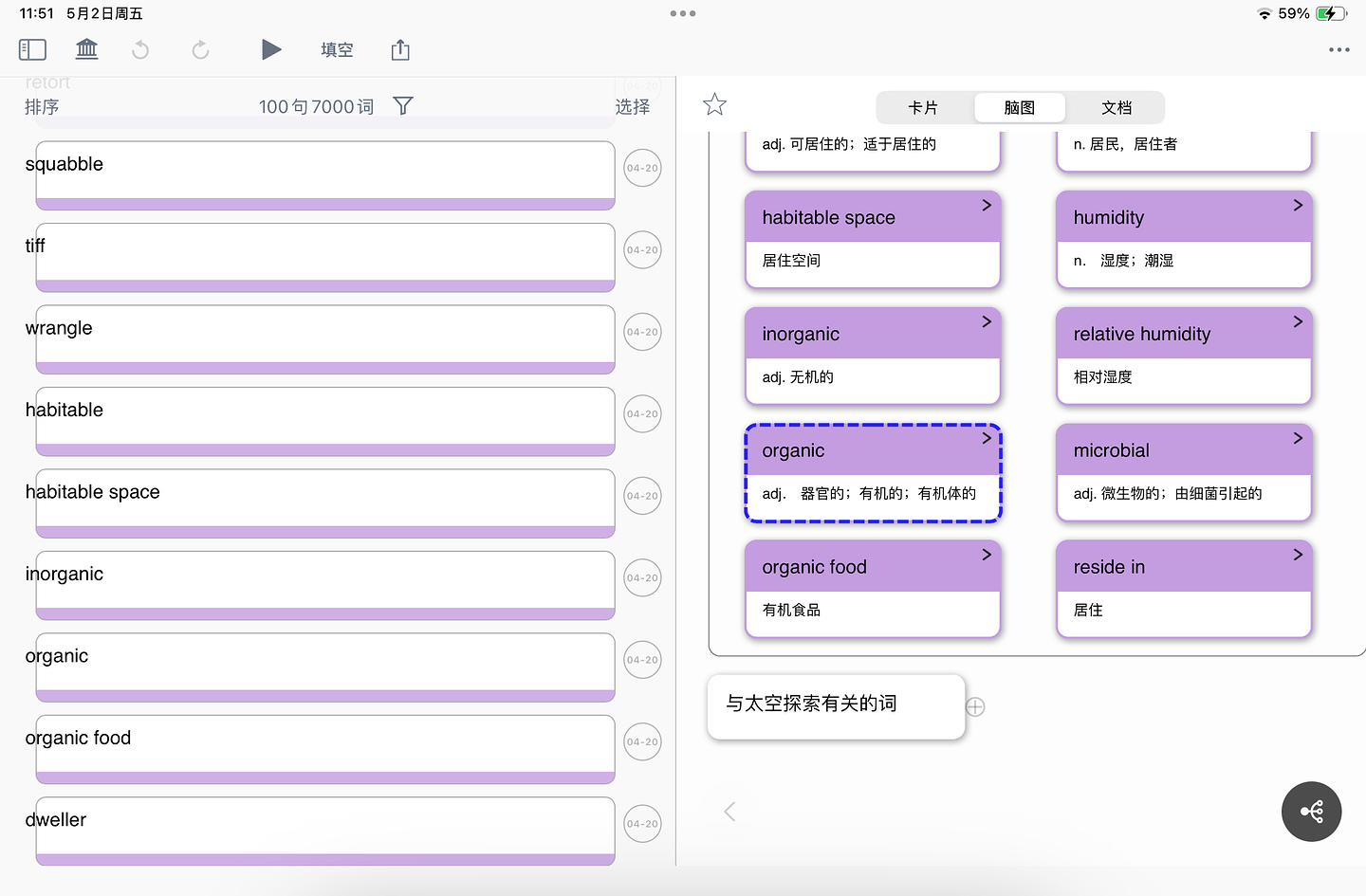Add node with the plus circle icon

[x=975, y=706]
